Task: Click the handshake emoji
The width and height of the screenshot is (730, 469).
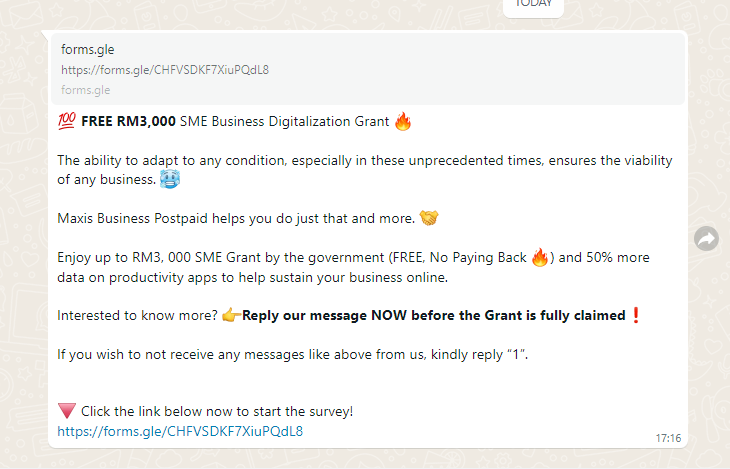Action: (x=429, y=218)
